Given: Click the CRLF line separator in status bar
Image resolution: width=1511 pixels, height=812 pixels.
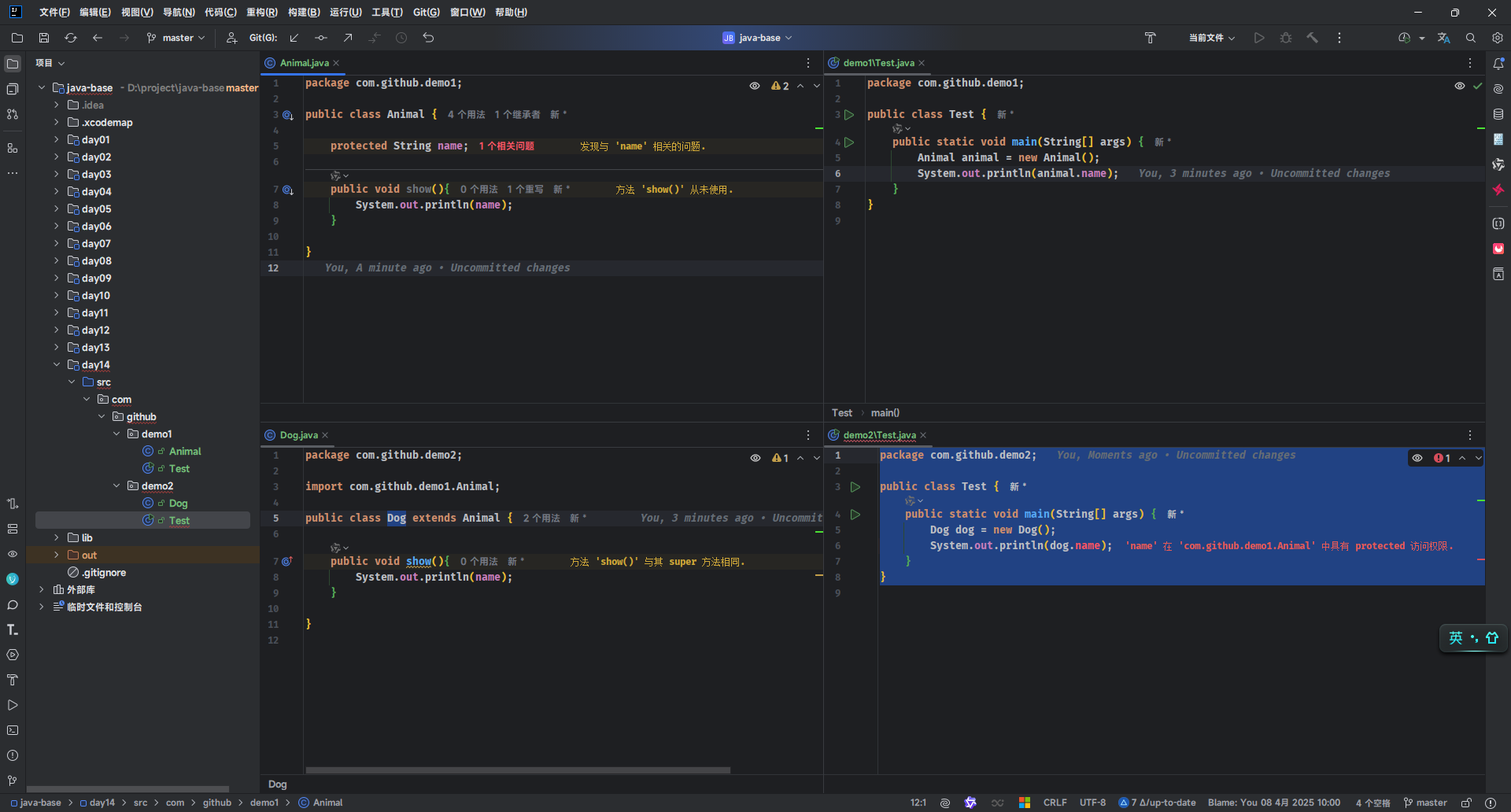Looking at the screenshot, I should pyautogui.click(x=1055, y=803).
